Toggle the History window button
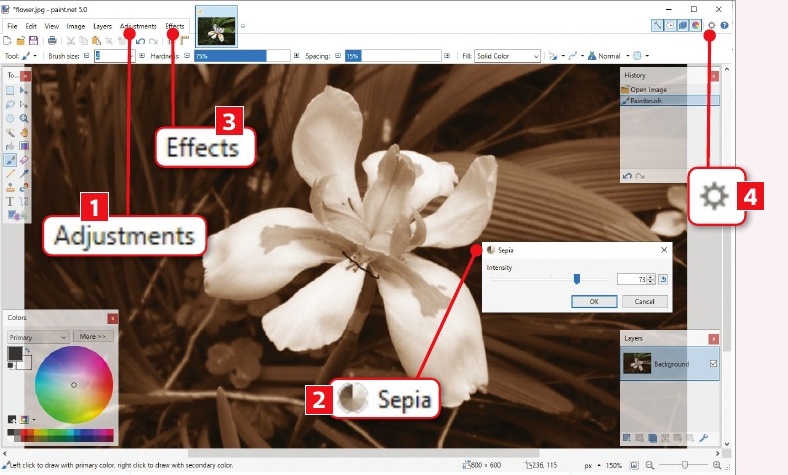The width and height of the screenshot is (788, 475). click(x=670, y=24)
